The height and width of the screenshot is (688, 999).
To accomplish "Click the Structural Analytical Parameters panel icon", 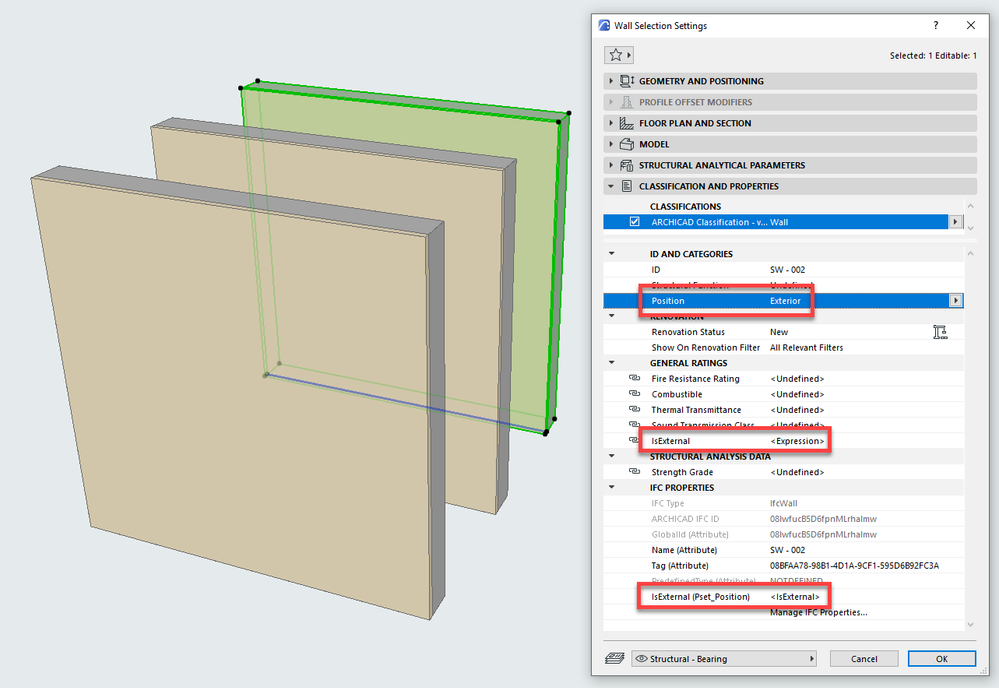I will [x=627, y=165].
